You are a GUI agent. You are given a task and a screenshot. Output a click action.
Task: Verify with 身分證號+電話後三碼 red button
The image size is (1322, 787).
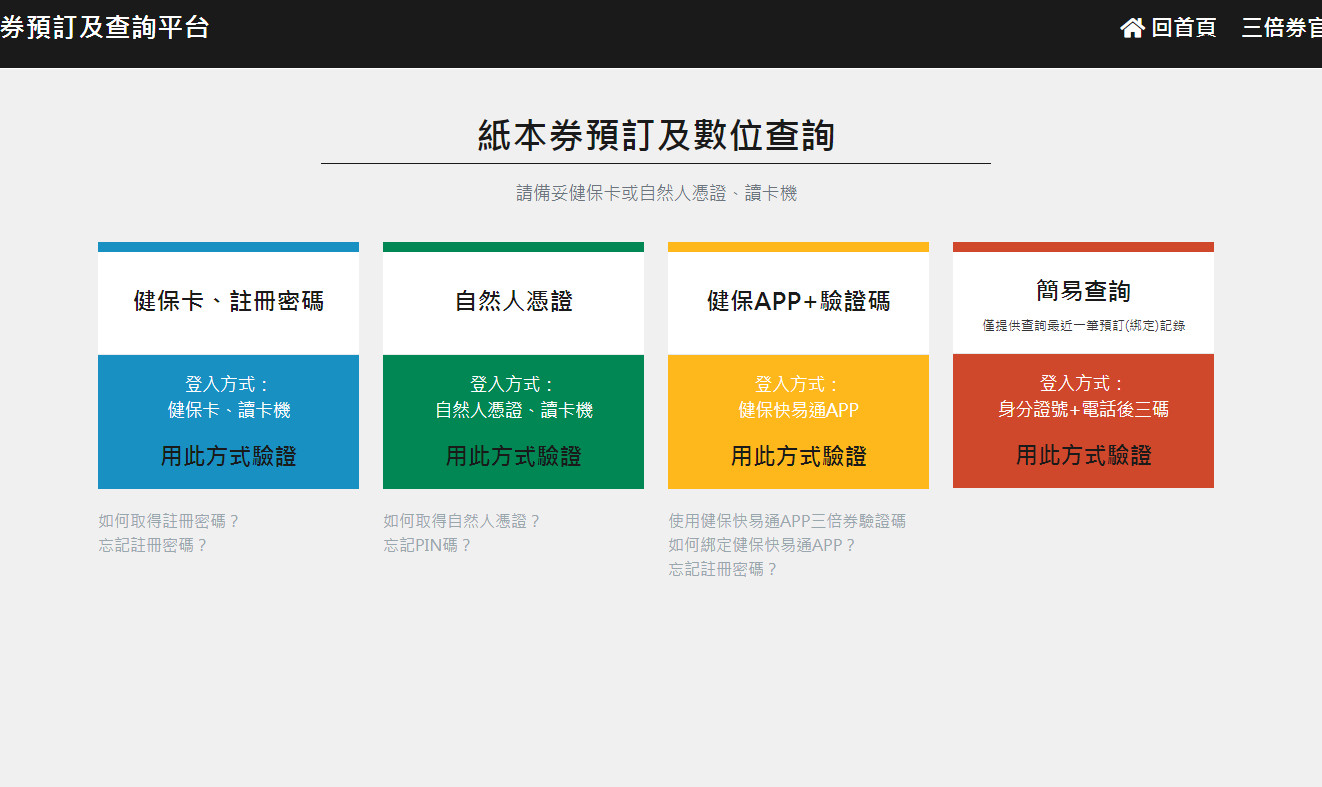(1083, 455)
